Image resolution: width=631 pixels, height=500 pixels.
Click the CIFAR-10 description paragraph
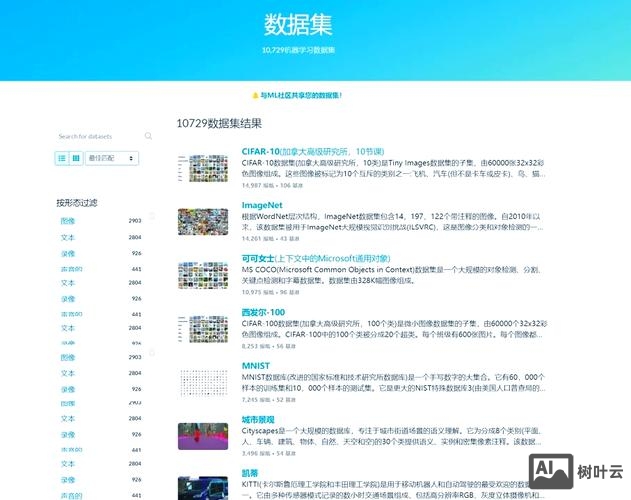(394, 168)
